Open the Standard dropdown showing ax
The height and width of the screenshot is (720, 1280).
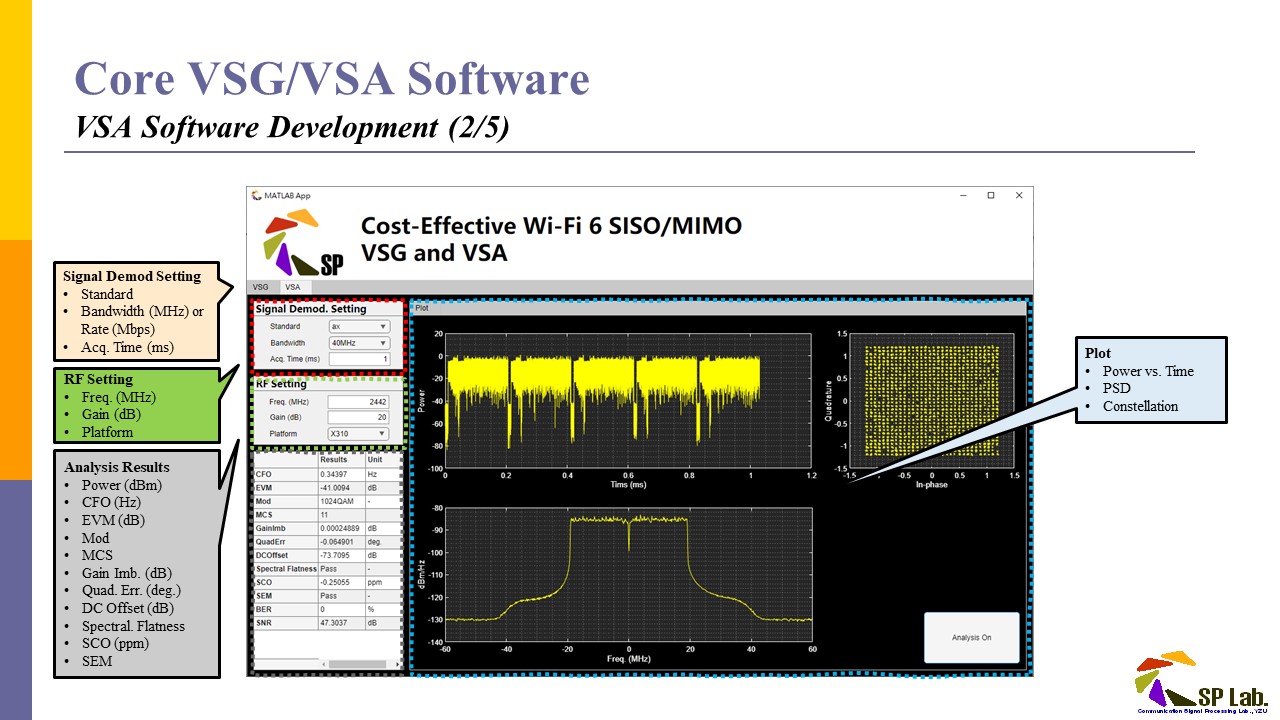click(360, 326)
